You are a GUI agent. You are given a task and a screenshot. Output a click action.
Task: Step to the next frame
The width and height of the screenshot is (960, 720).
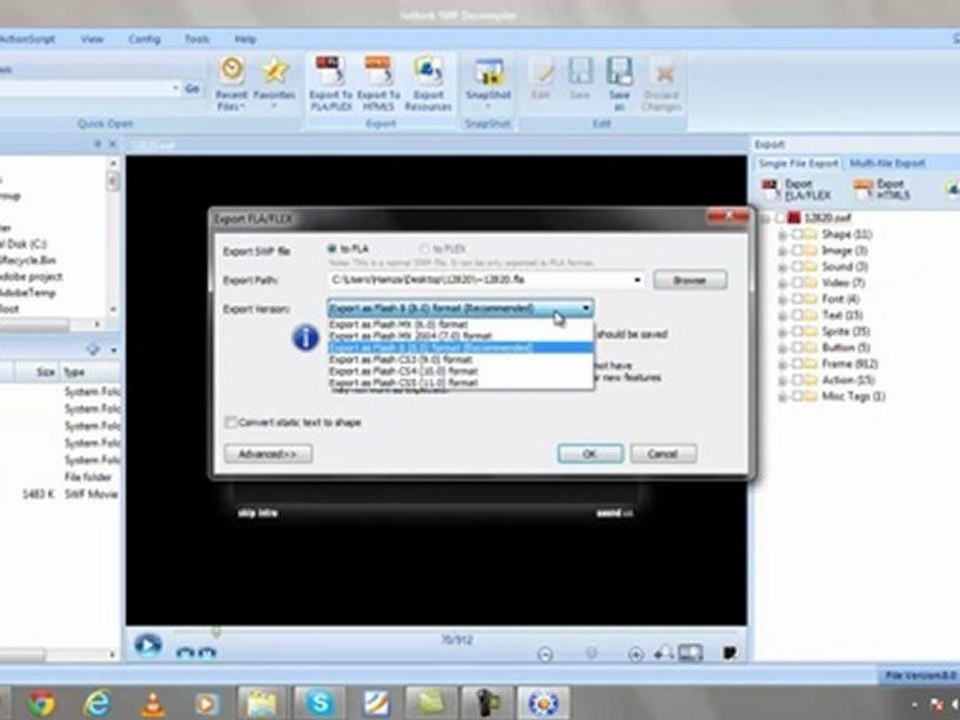[x=207, y=653]
